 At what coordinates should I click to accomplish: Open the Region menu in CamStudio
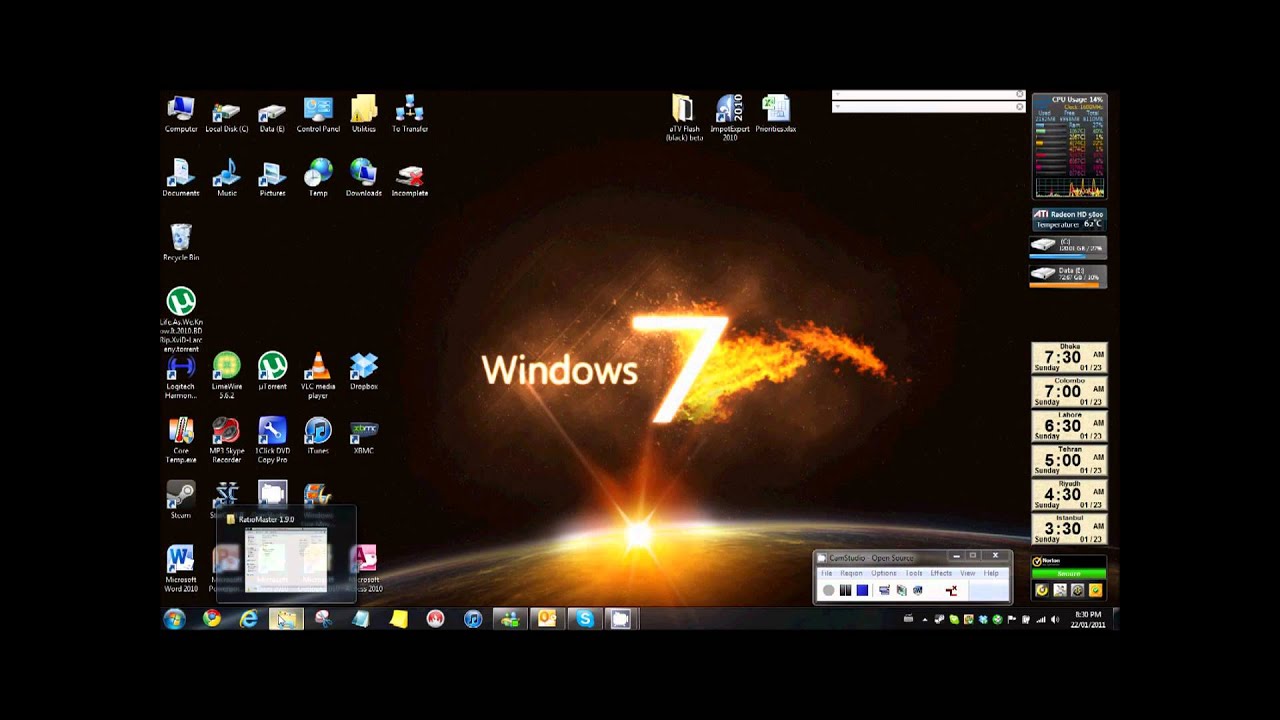pyautogui.click(x=851, y=573)
